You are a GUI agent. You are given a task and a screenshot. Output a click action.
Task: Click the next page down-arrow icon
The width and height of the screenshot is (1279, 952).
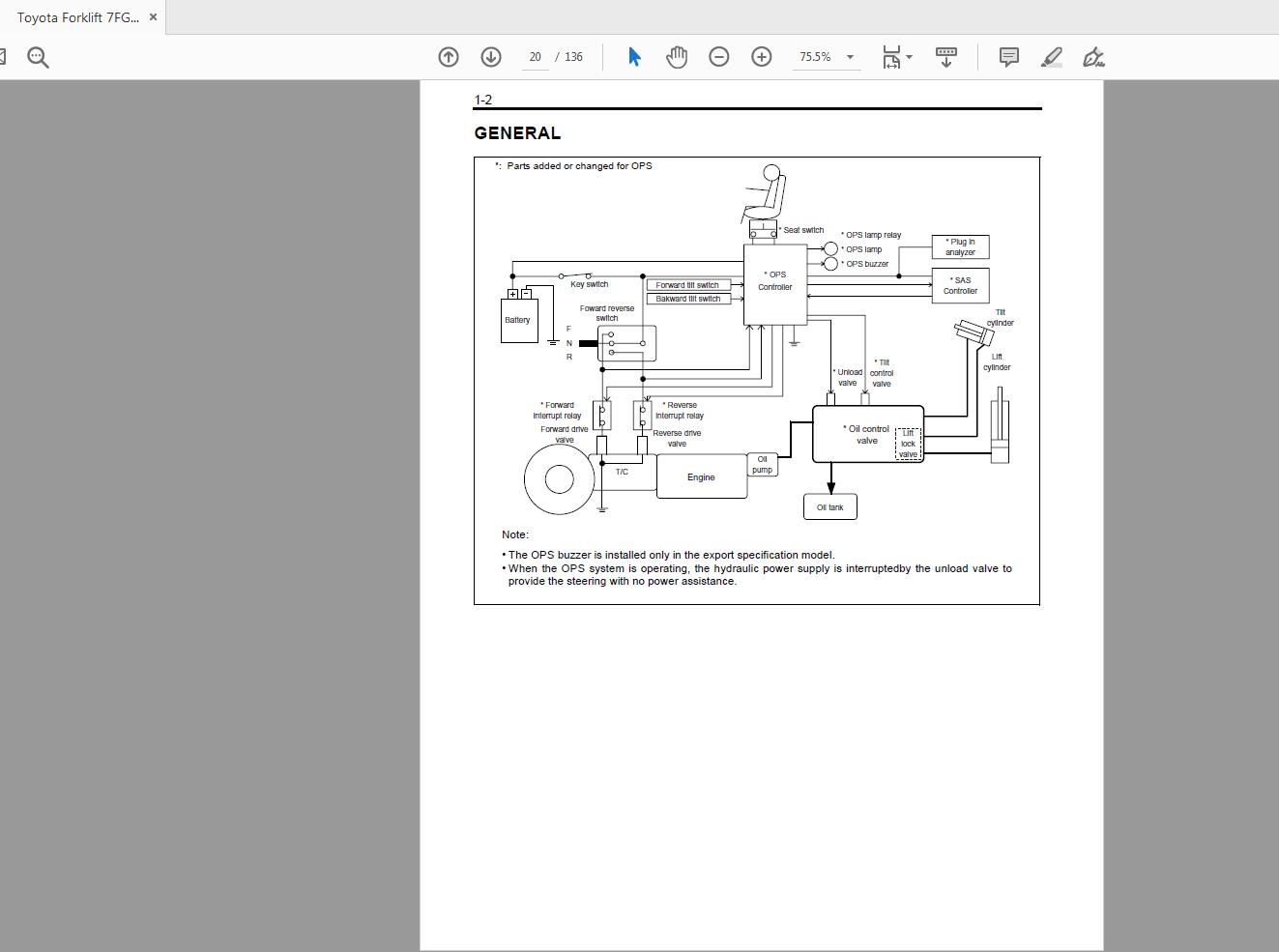point(491,57)
